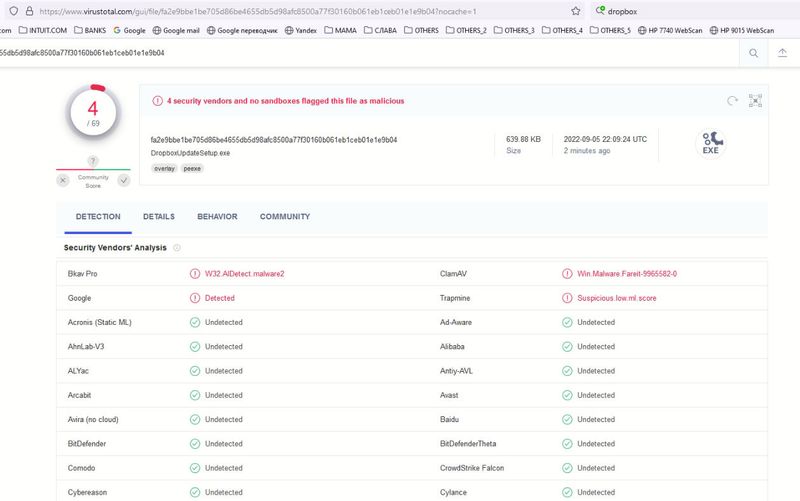Click the info icon beside Security Vendors' Analysis
This screenshot has height=501, width=800.
(177, 247)
